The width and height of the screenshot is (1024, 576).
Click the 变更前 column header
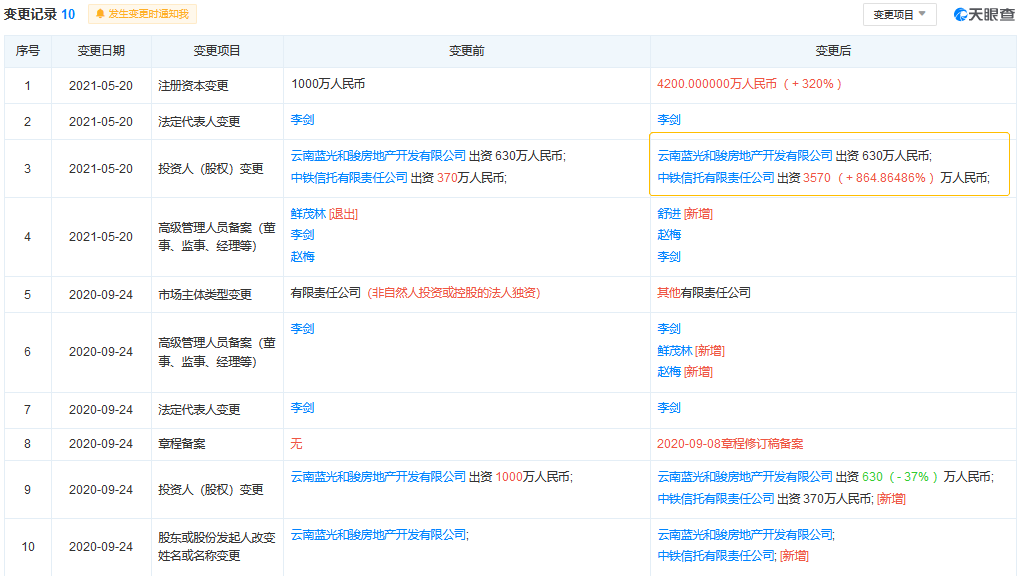coord(466,51)
